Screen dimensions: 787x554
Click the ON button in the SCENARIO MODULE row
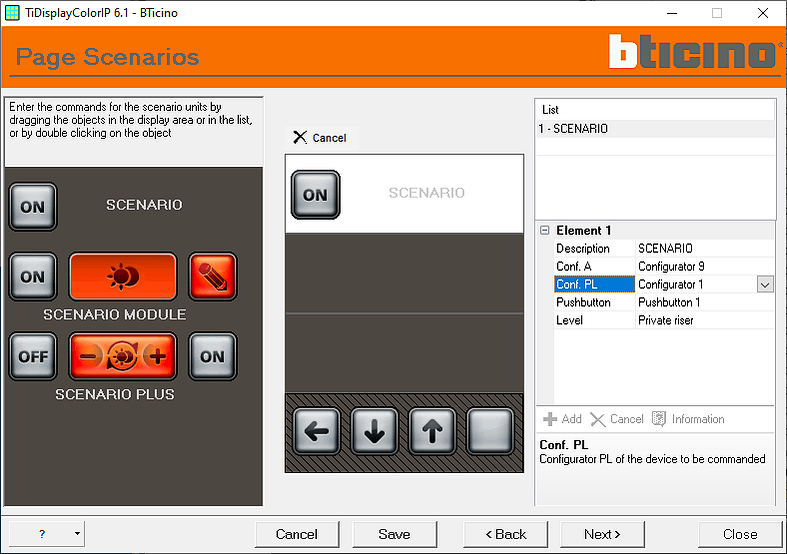[33, 276]
